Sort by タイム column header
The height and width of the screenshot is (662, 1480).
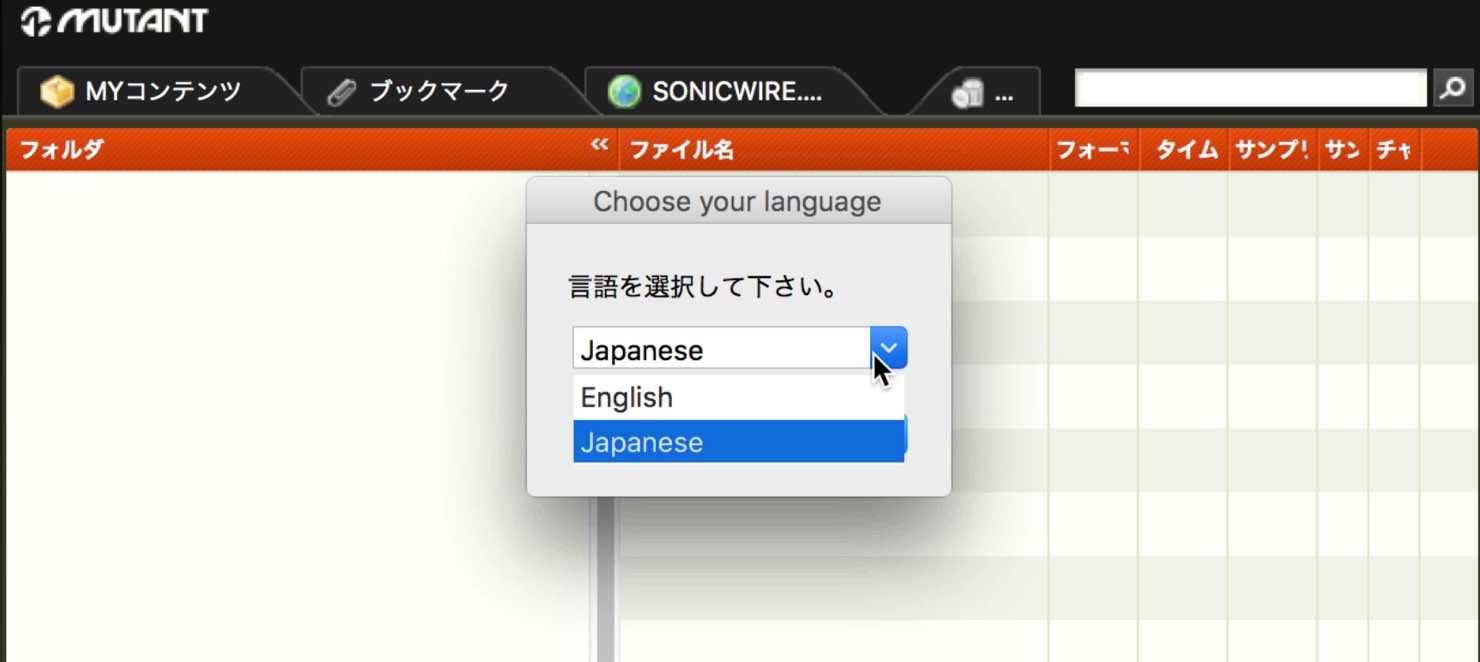tap(1184, 150)
